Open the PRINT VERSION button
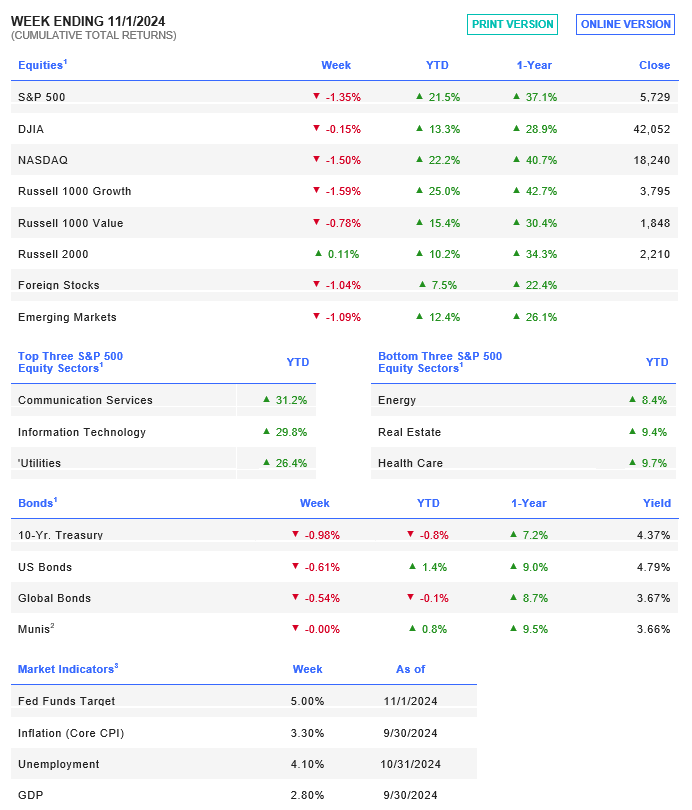Image resolution: width=692 pixels, height=810 pixels. [512, 24]
